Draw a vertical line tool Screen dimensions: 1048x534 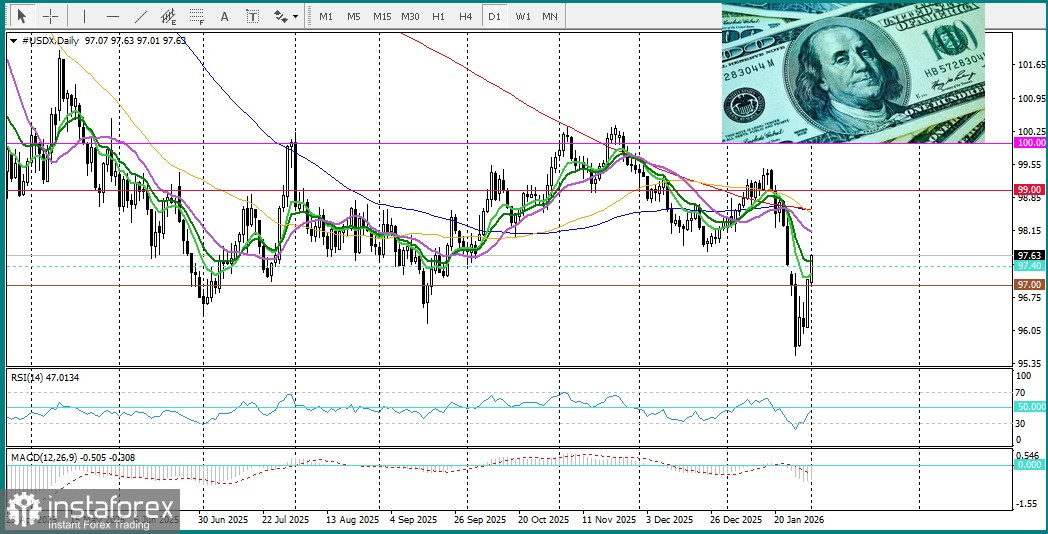(84, 16)
